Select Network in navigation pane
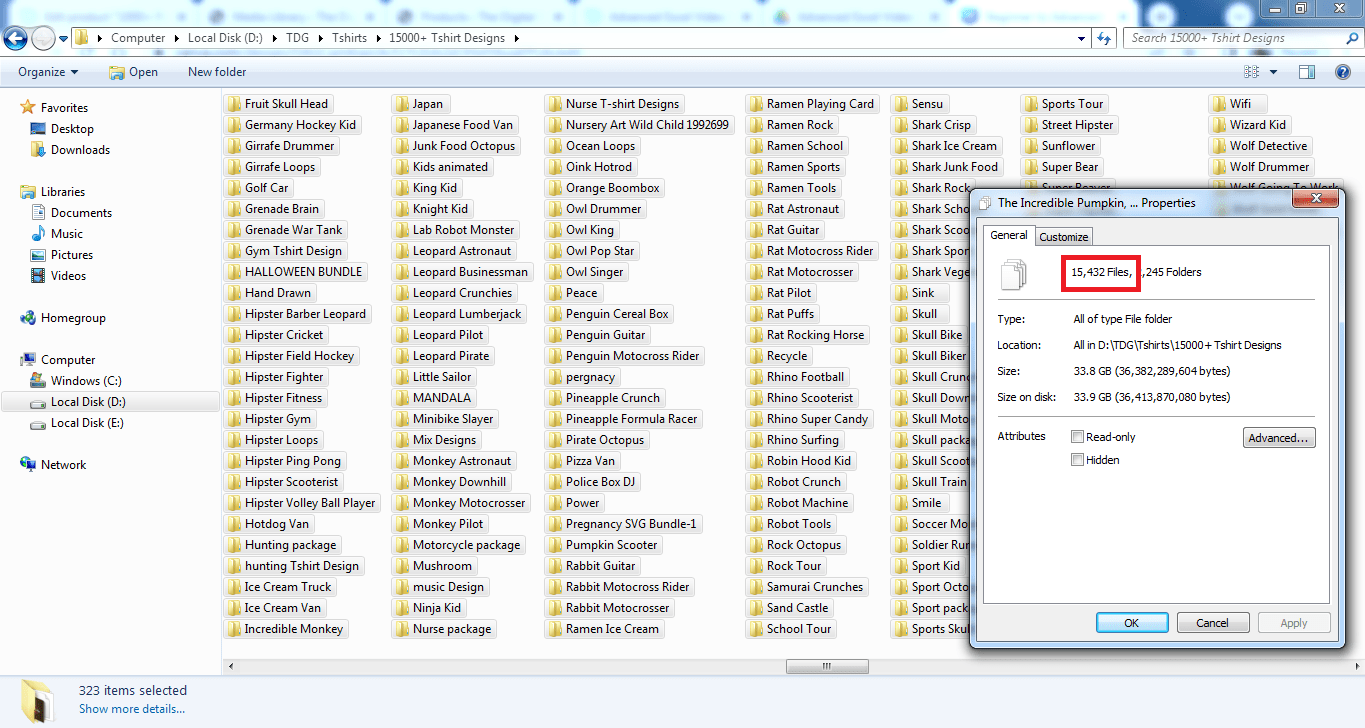 pyautogui.click(x=63, y=465)
